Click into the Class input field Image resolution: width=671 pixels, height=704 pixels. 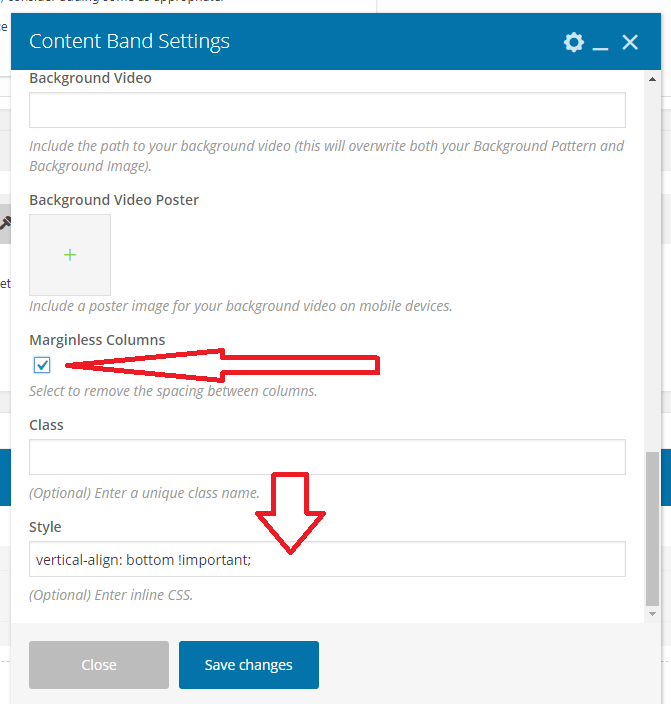point(327,457)
